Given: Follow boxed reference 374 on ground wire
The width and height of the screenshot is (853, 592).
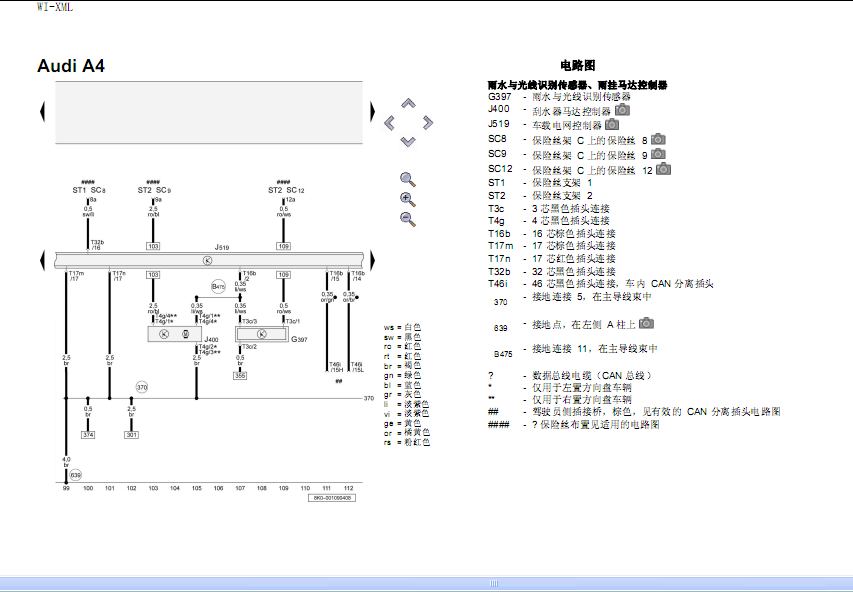Looking at the screenshot, I should pyautogui.click(x=88, y=435).
